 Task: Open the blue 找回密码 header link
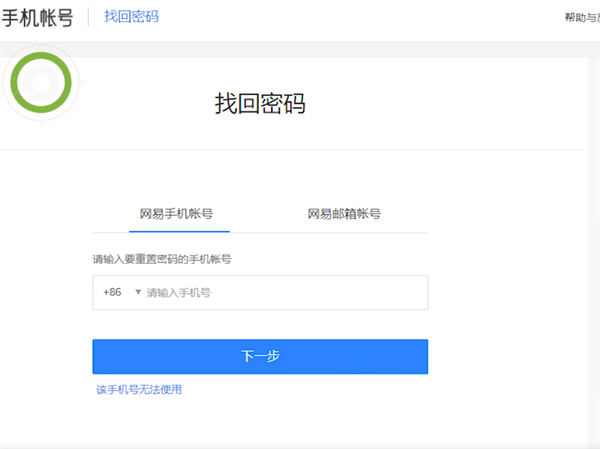coord(131,17)
